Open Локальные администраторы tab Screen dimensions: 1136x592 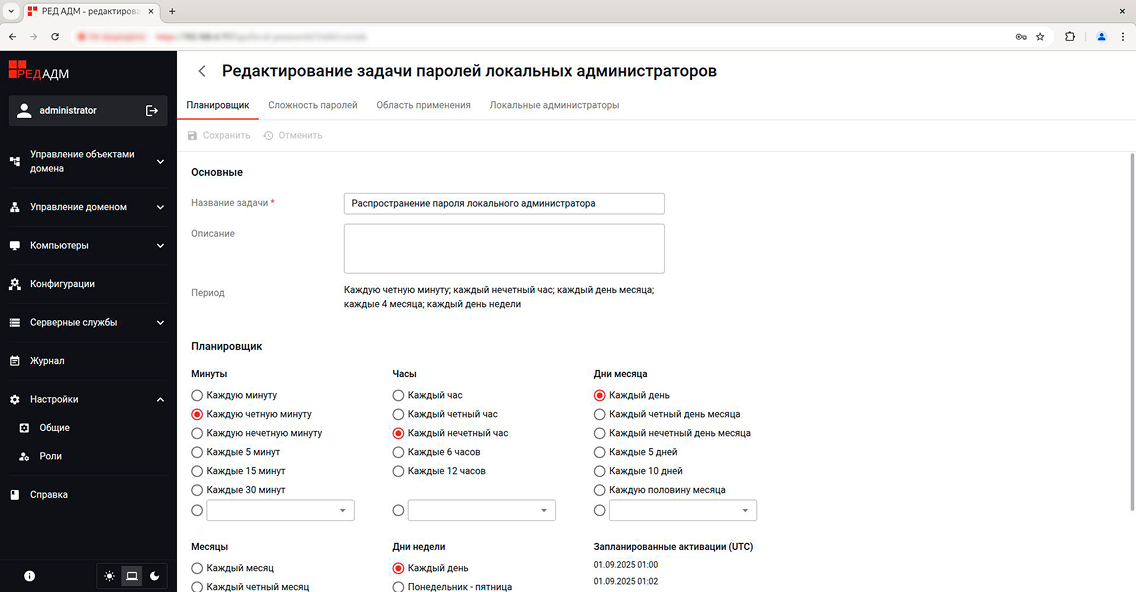[554, 105]
